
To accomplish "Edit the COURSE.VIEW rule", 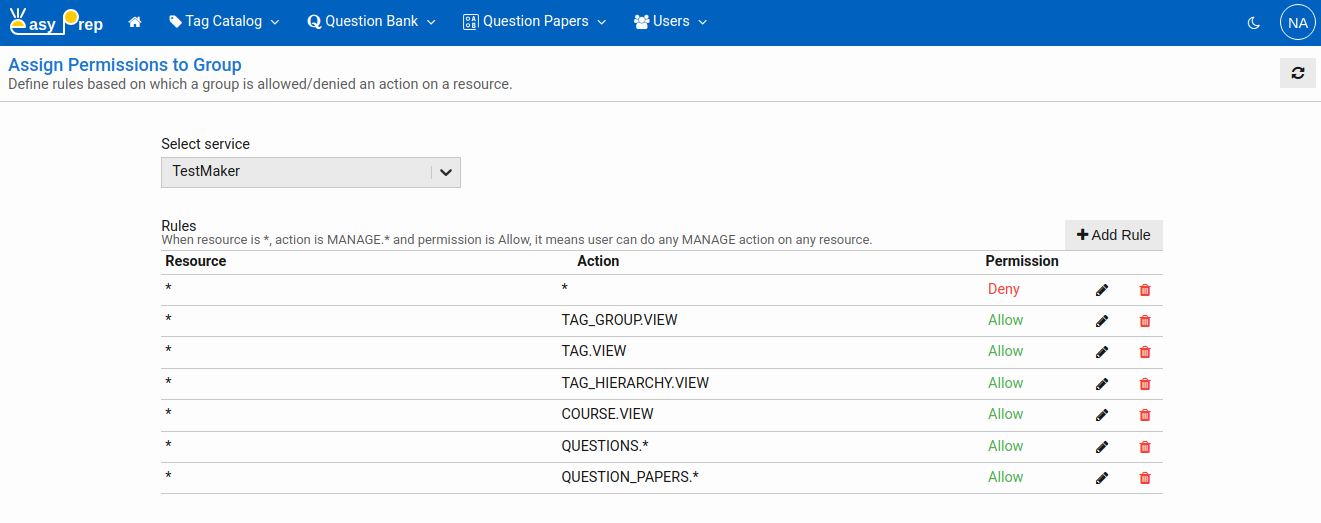I will coord(1102,415).
